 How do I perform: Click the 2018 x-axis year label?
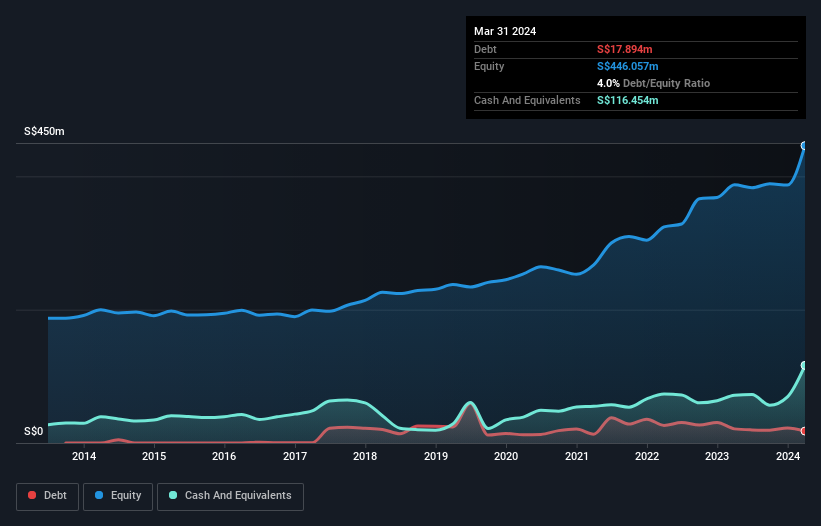365,457
